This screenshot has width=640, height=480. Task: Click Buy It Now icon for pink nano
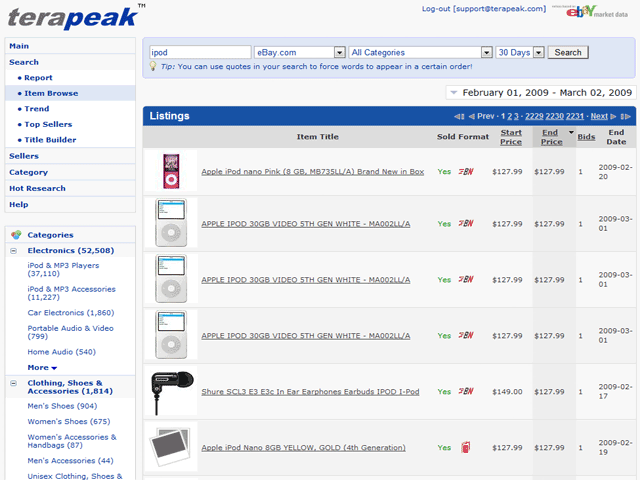tap(466, 171)
